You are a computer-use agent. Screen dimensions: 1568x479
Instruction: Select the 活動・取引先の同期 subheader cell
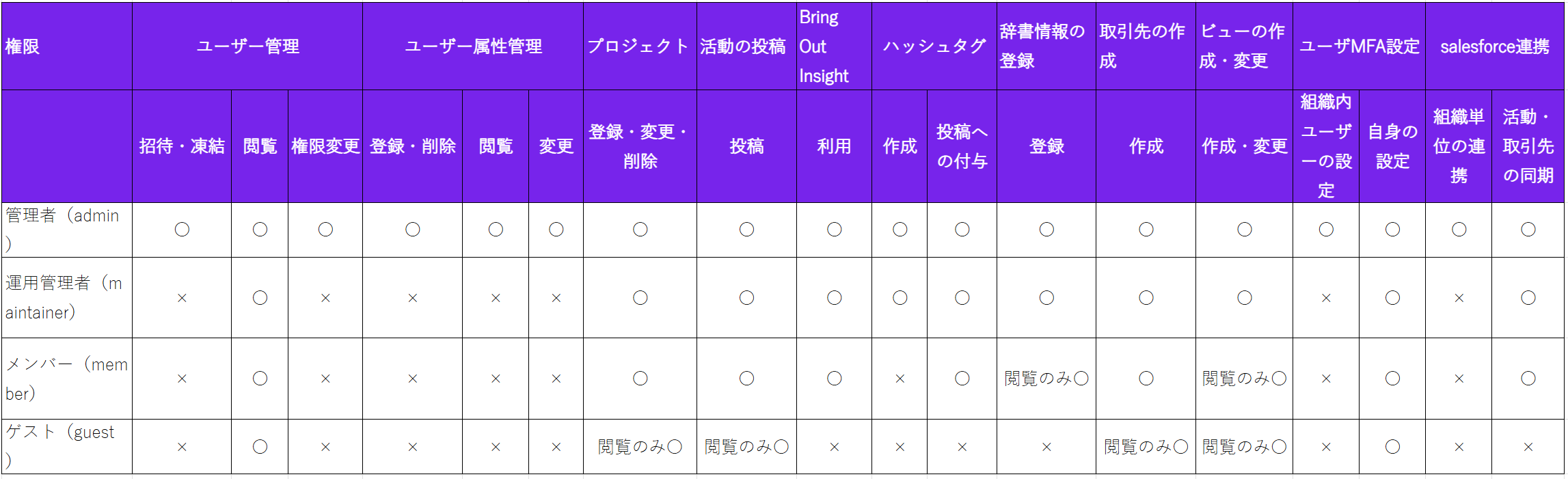pyautogui.click(x=1528, y=146)
